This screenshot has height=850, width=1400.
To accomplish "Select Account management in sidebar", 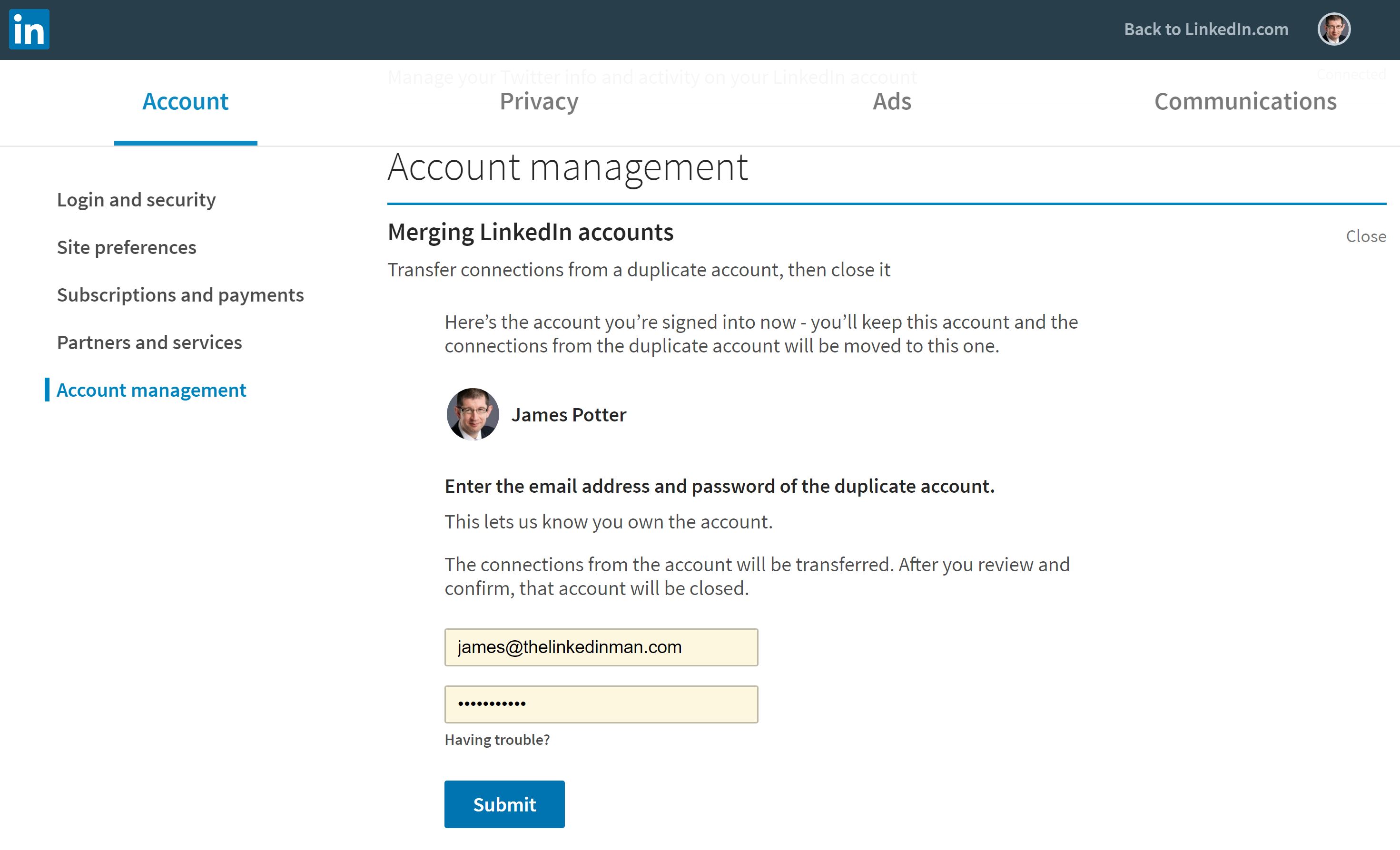I will [x=151, y=390].
